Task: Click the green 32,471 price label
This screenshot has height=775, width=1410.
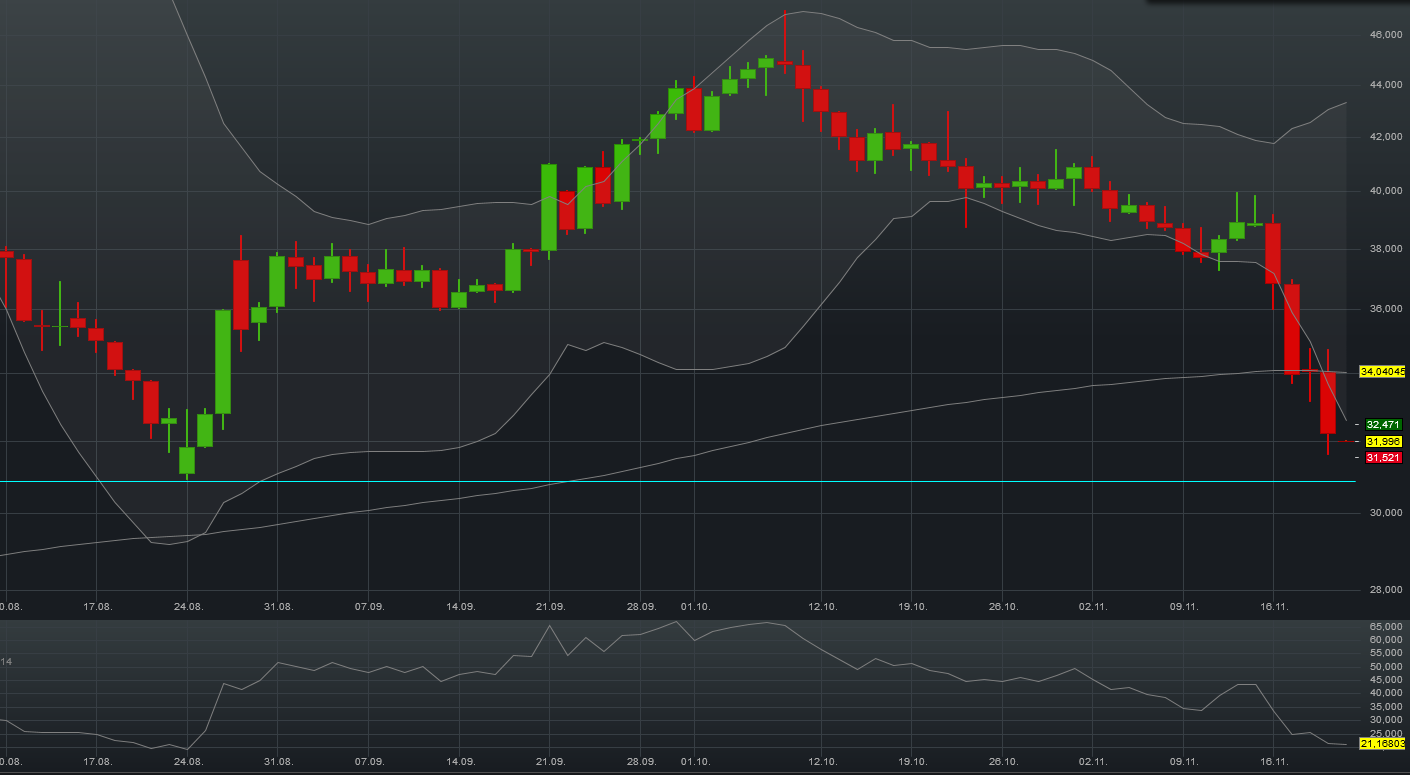Action: pyautogui.click(x=1383, y=425)
